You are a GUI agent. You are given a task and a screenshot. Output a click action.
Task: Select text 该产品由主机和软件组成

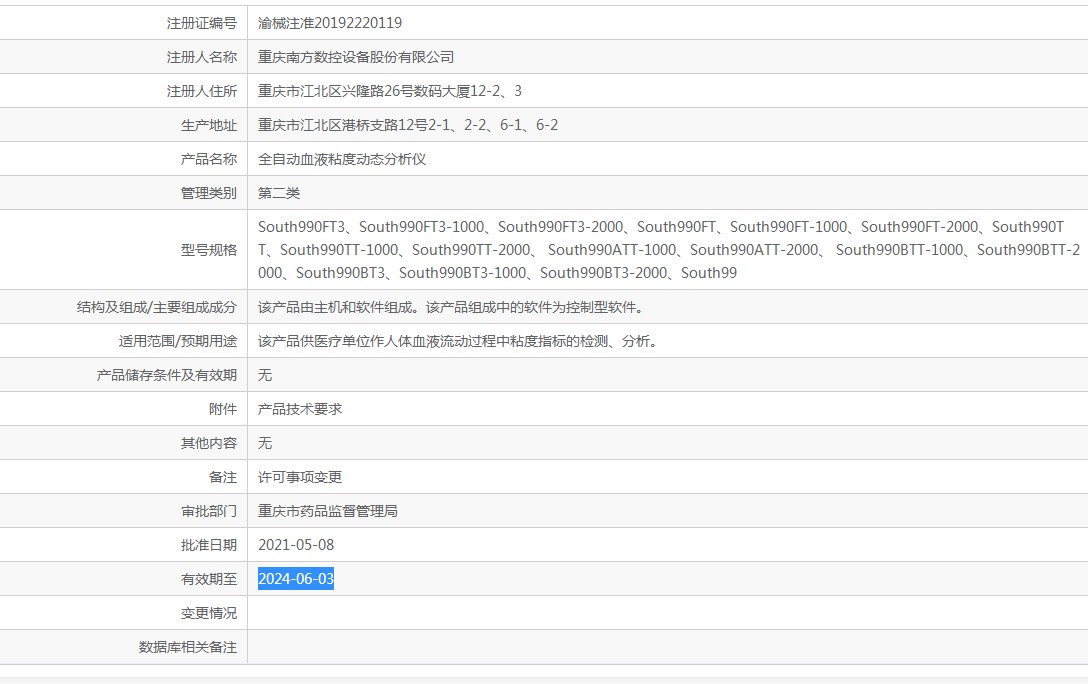pyautogui.click(x=335, y=307)
